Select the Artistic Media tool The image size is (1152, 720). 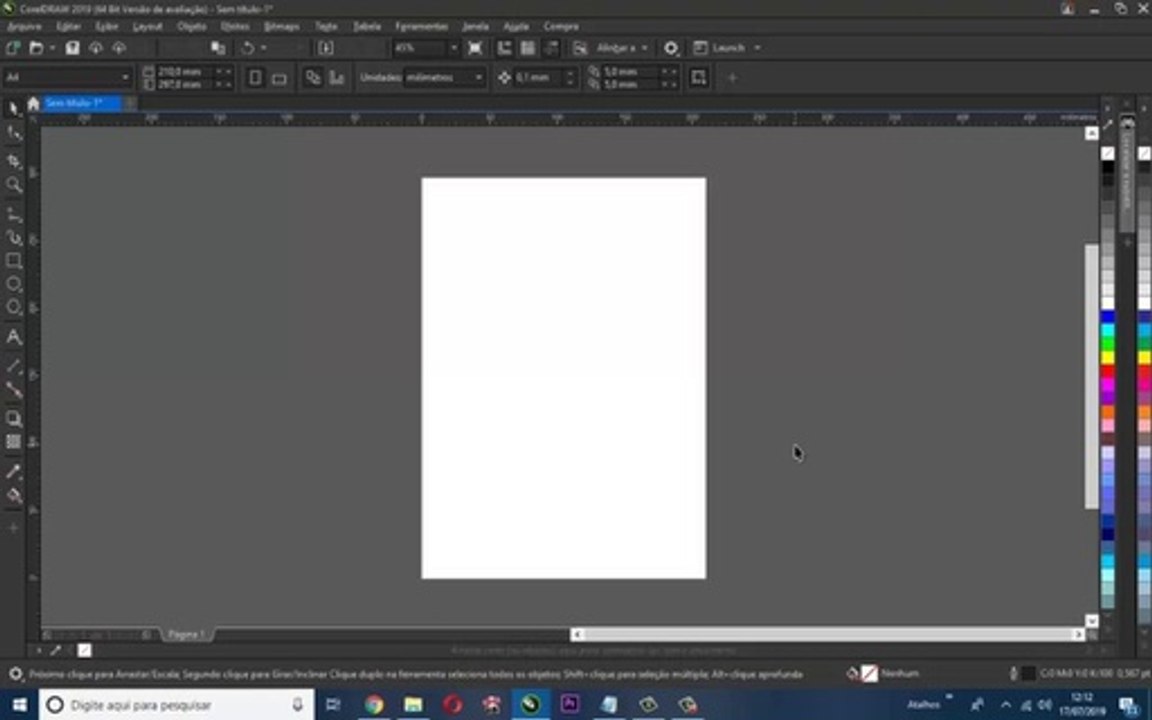pos(13,237)
